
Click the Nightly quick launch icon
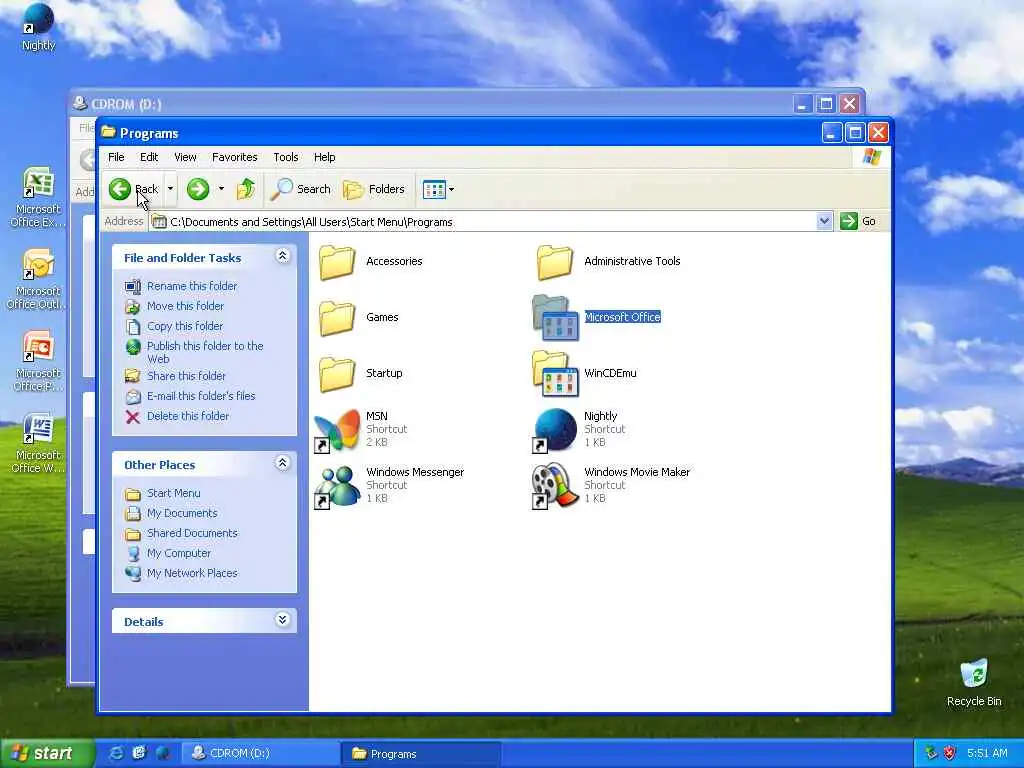(163, 753)
